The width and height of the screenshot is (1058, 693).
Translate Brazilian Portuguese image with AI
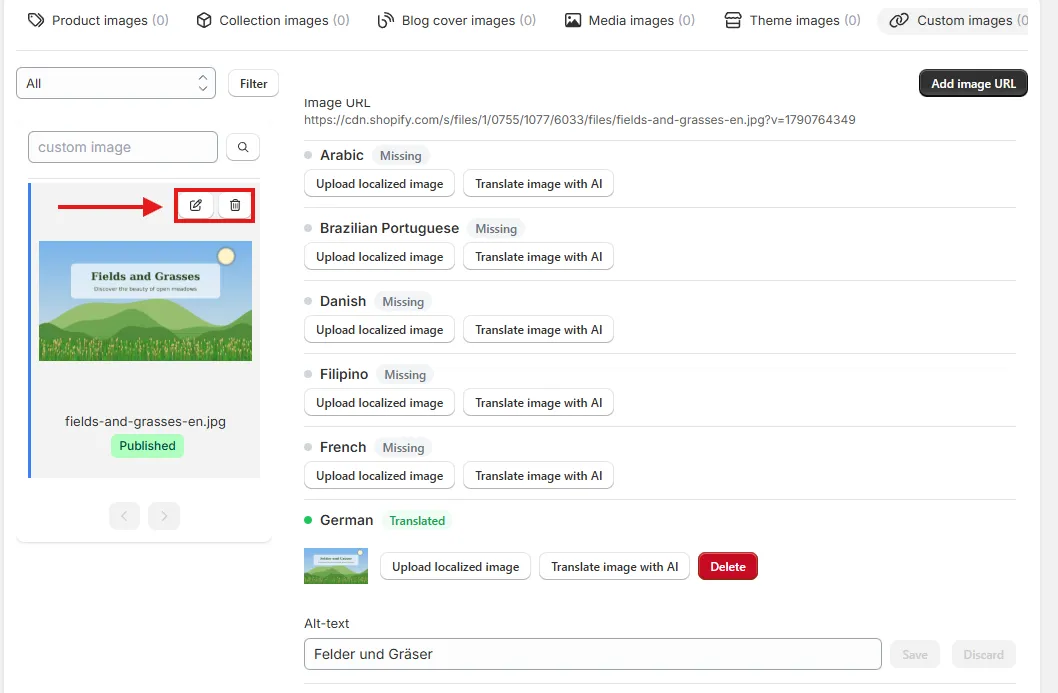click(538, 256)
